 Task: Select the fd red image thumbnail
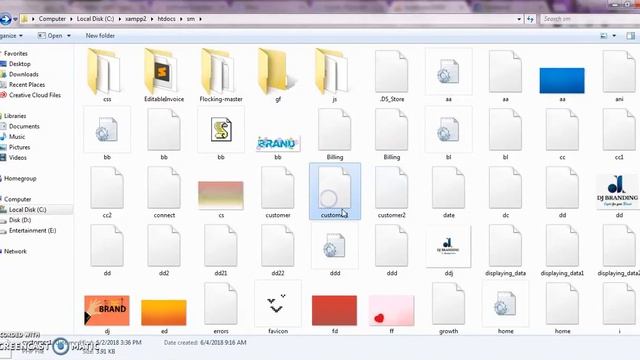pos(335,311)
